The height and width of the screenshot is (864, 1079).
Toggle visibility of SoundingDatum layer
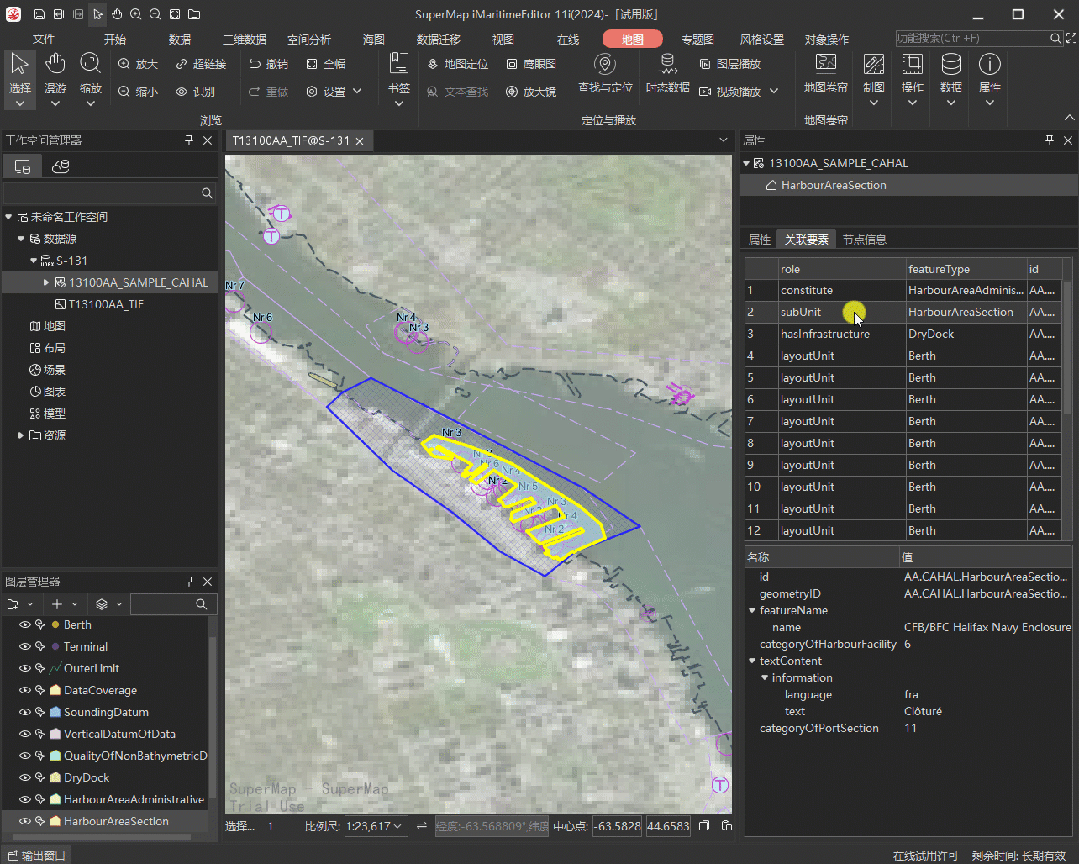pos(25,712)
